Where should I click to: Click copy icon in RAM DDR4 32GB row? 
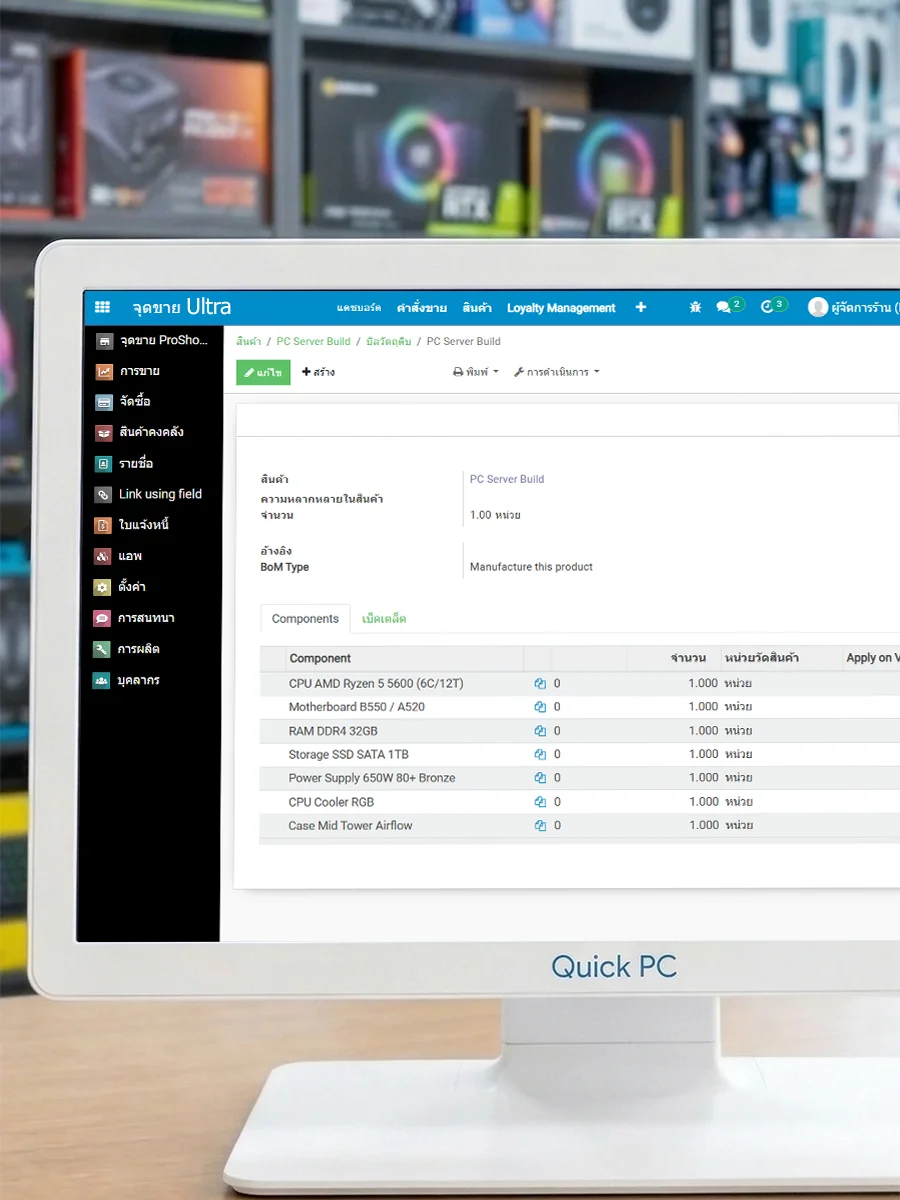click(x=540, y=731)
